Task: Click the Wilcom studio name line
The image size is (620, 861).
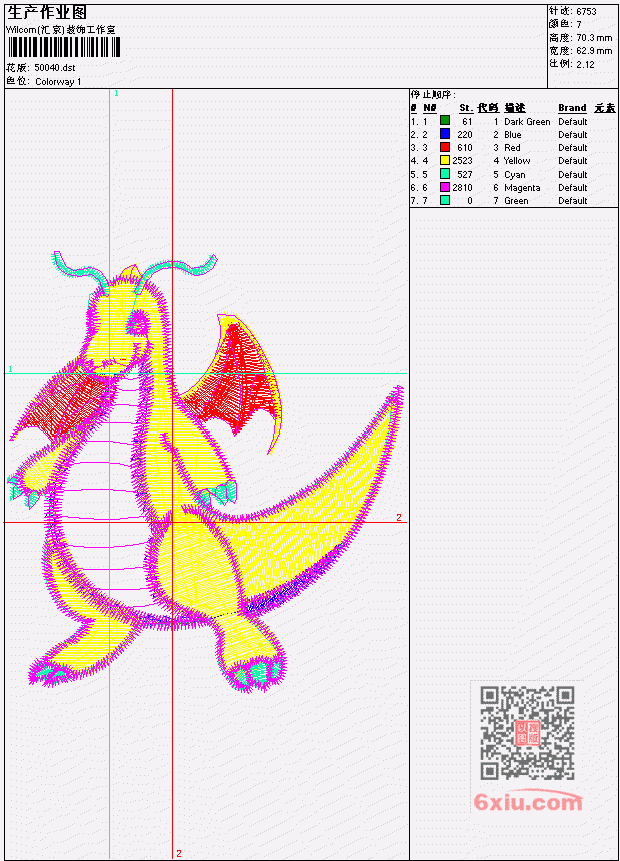Action: [60, 30]
